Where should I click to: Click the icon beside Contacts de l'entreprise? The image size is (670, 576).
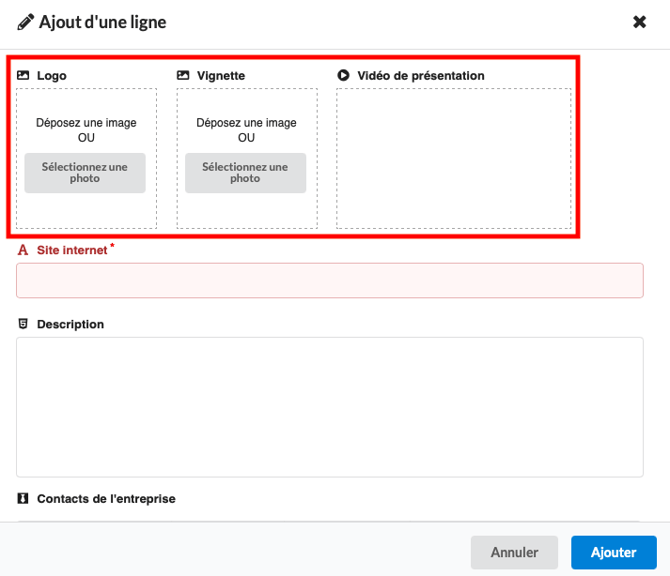tap(23, 498)
